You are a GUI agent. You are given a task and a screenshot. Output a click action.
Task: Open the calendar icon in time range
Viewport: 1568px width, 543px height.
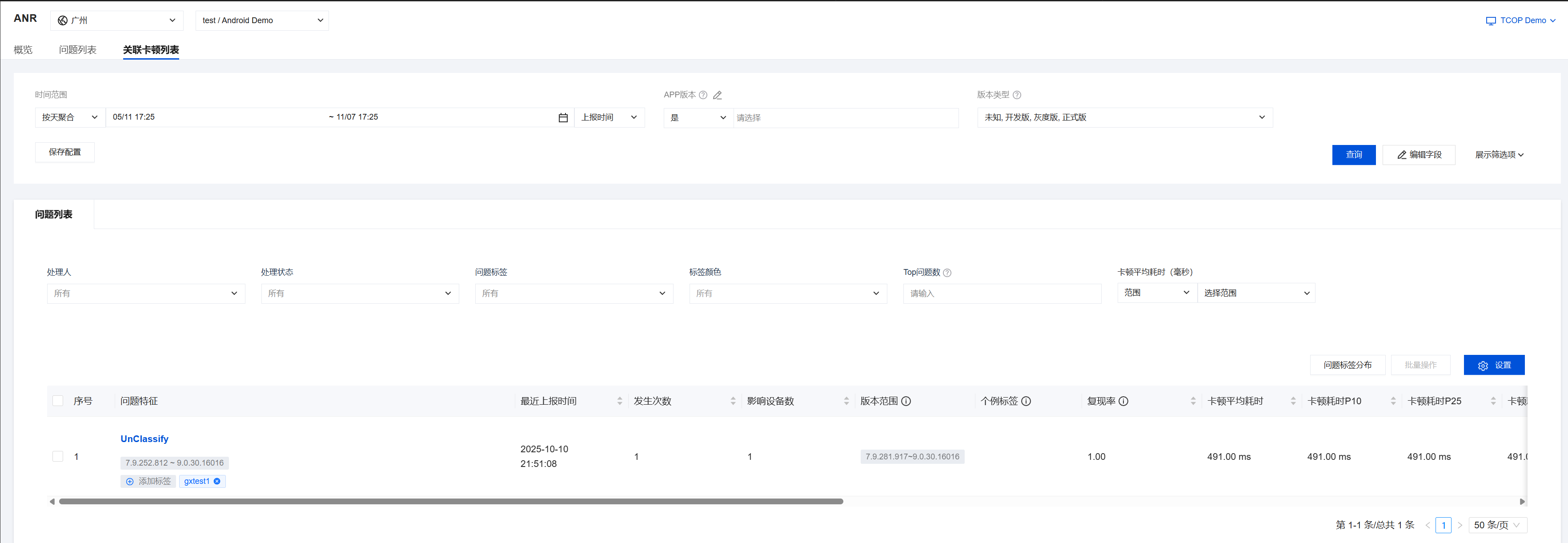point(562,117)
